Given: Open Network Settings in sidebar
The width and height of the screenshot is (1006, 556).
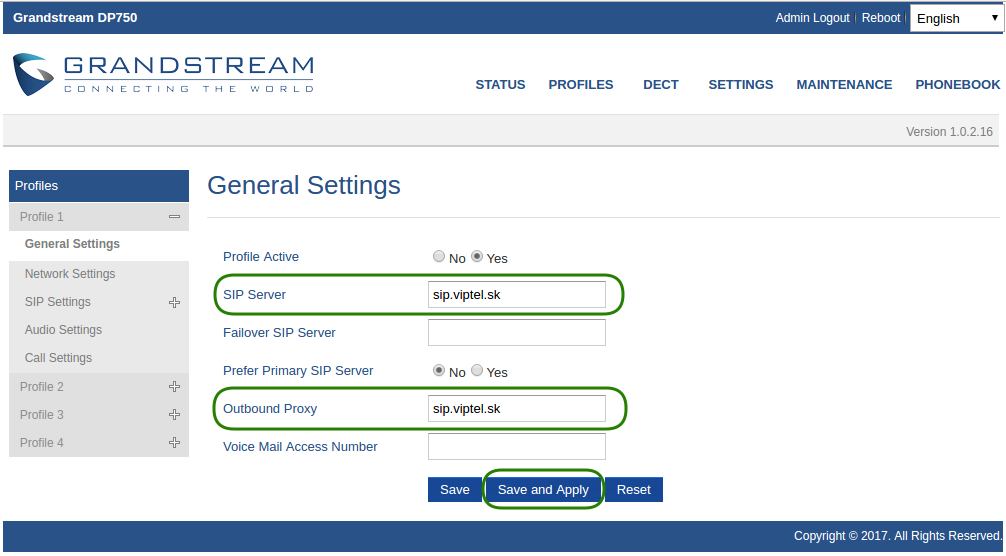Looking at the screenshot, I should pyautogui.click(x=70, y=274).
